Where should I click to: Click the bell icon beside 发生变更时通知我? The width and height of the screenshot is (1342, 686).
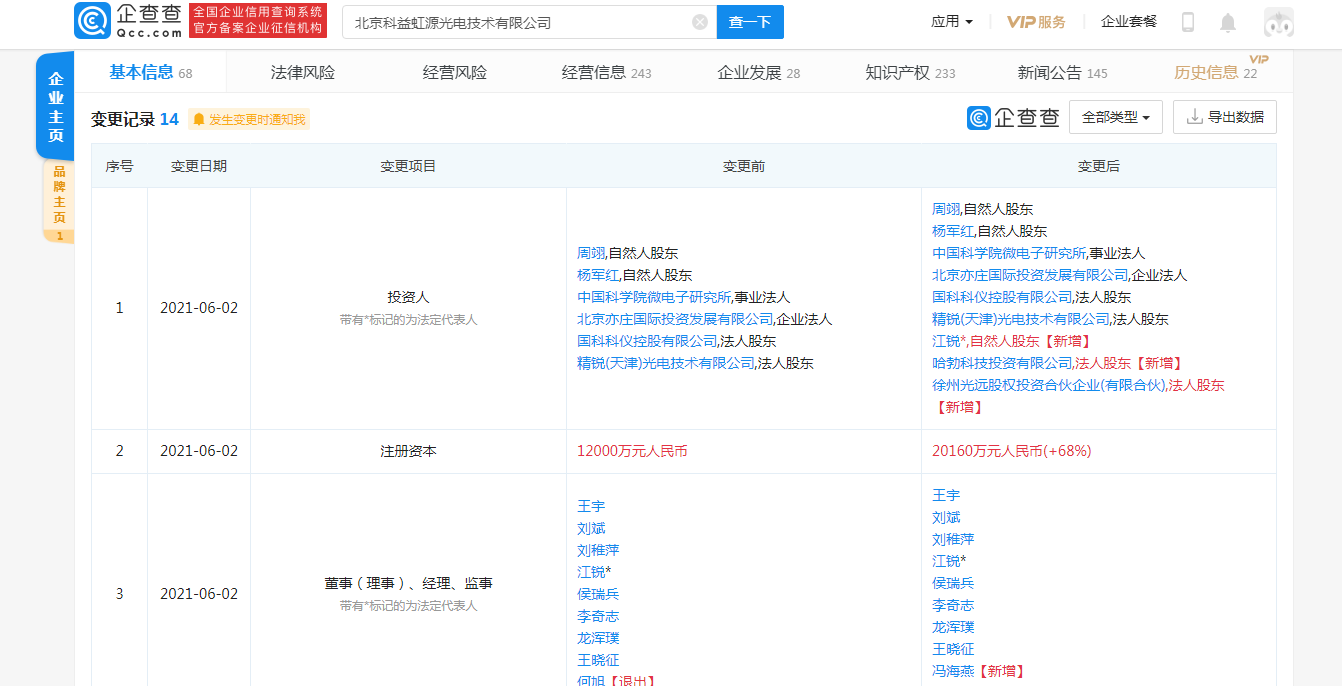tap(199, 119)
